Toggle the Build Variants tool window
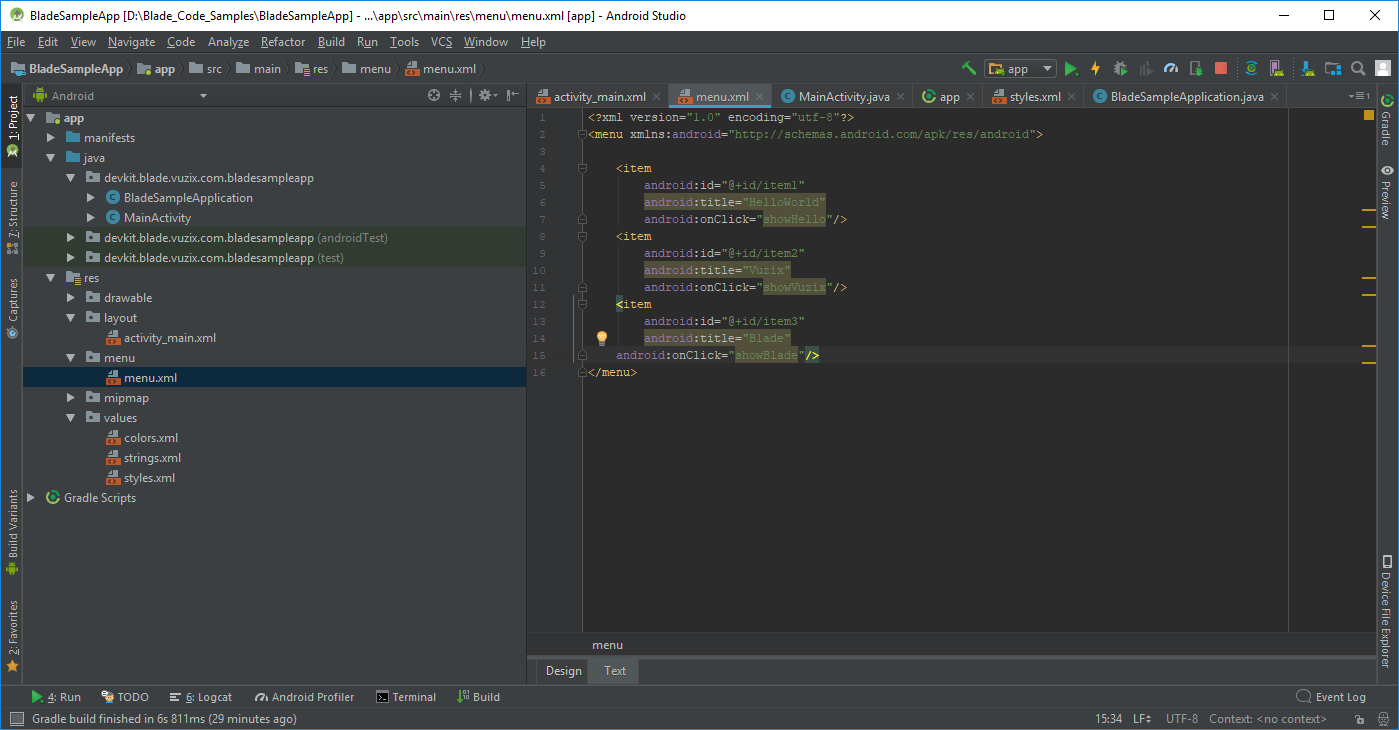1399x730 pixels. [x=12, y=532]
